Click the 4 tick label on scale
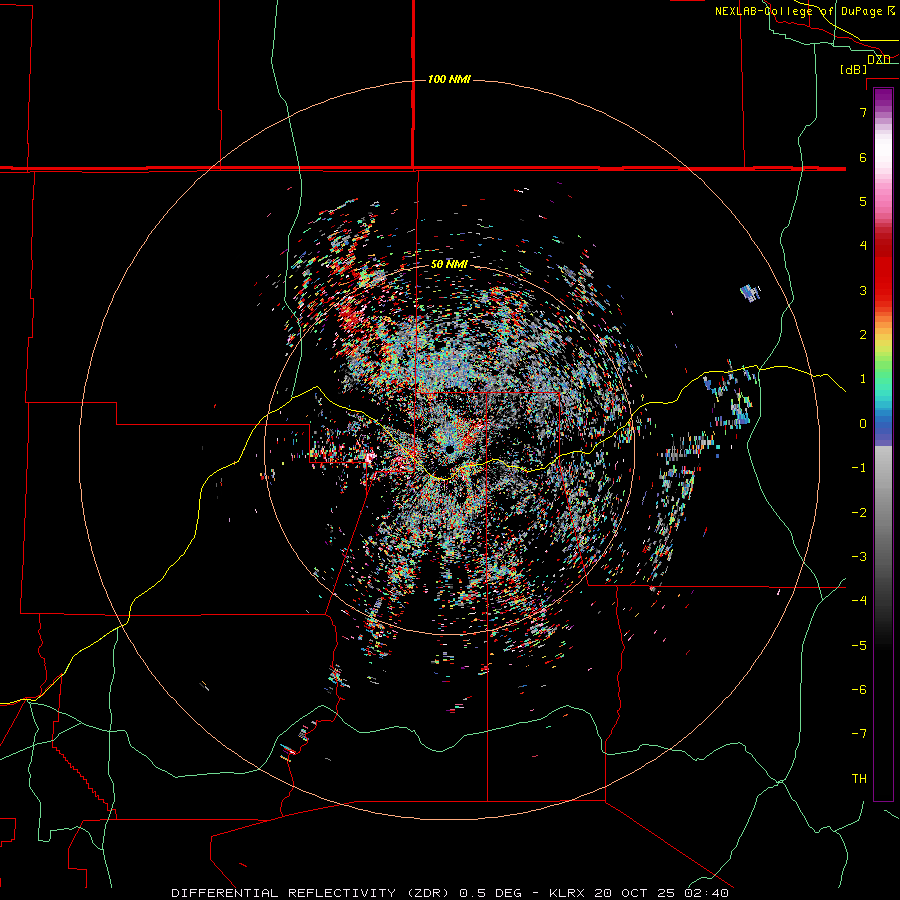 tap(863, 246)
